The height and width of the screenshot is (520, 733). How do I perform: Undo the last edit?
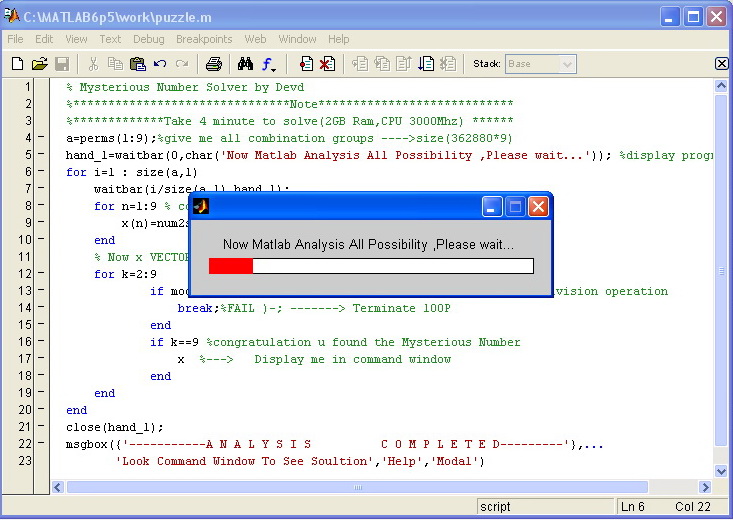click(160, 64)
